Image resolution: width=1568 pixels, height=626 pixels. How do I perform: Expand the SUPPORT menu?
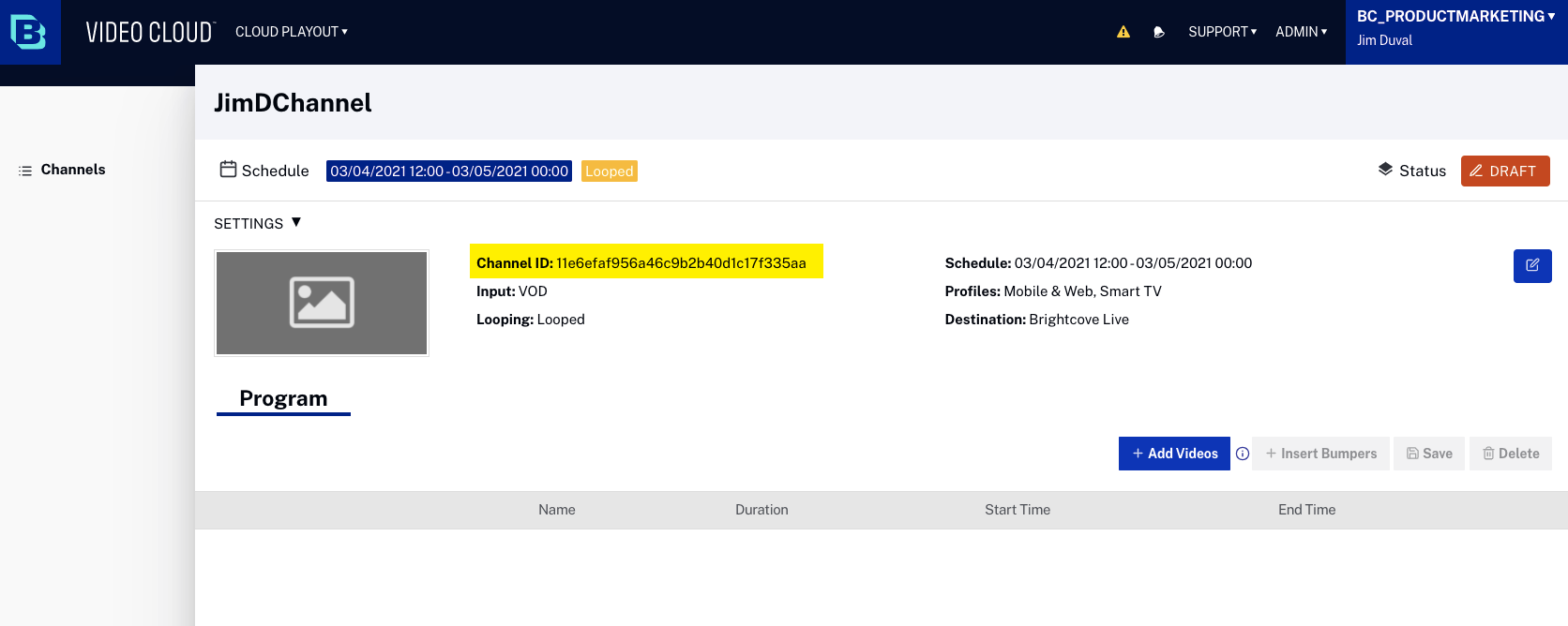pos(1223,32)
